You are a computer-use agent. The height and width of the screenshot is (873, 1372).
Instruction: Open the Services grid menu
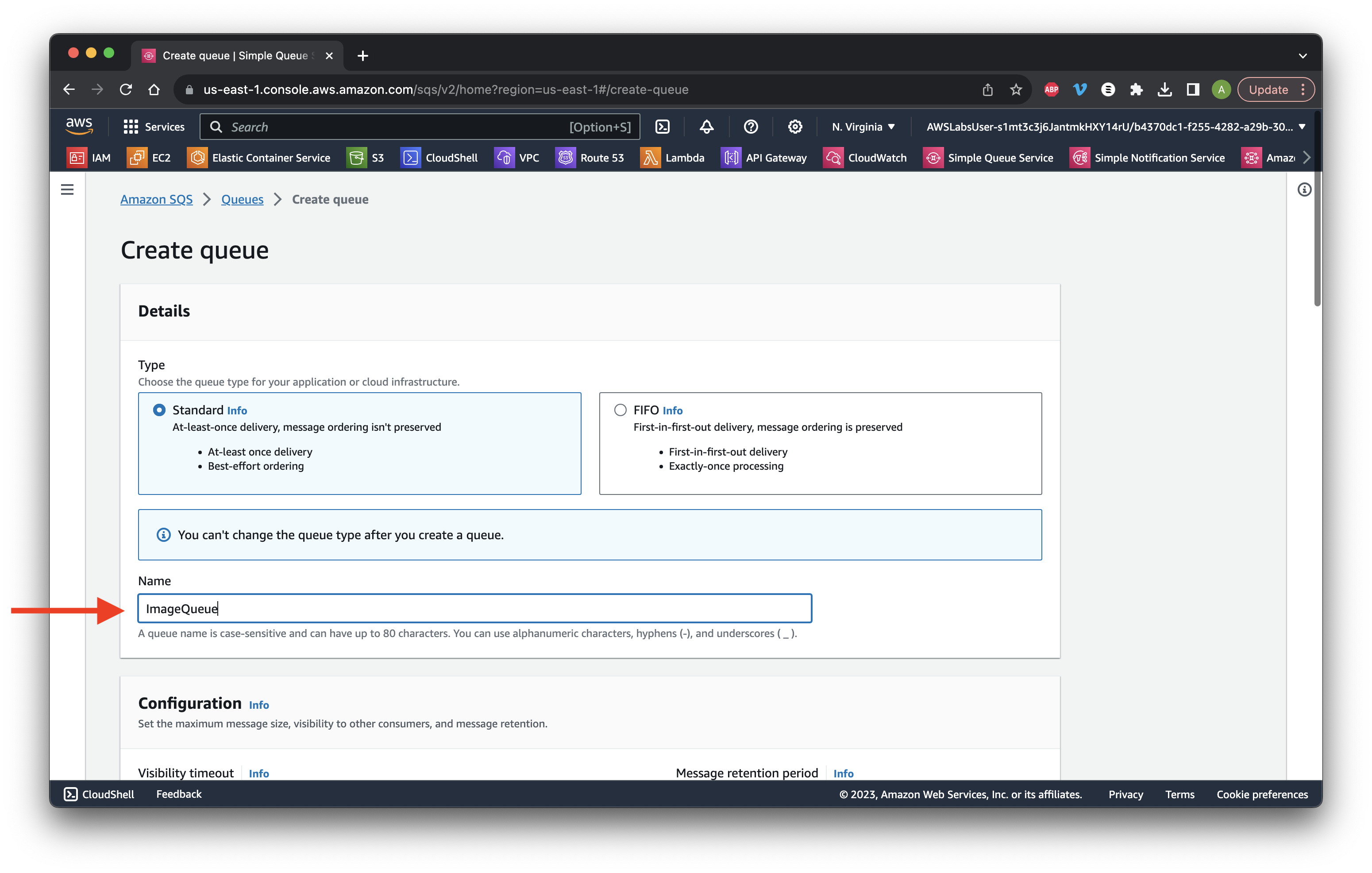click(x=154, y=127)
